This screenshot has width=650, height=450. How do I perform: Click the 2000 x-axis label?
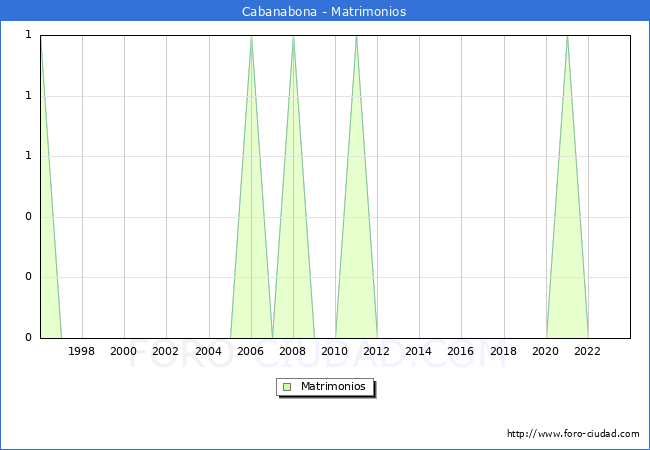tap(124, 351)
